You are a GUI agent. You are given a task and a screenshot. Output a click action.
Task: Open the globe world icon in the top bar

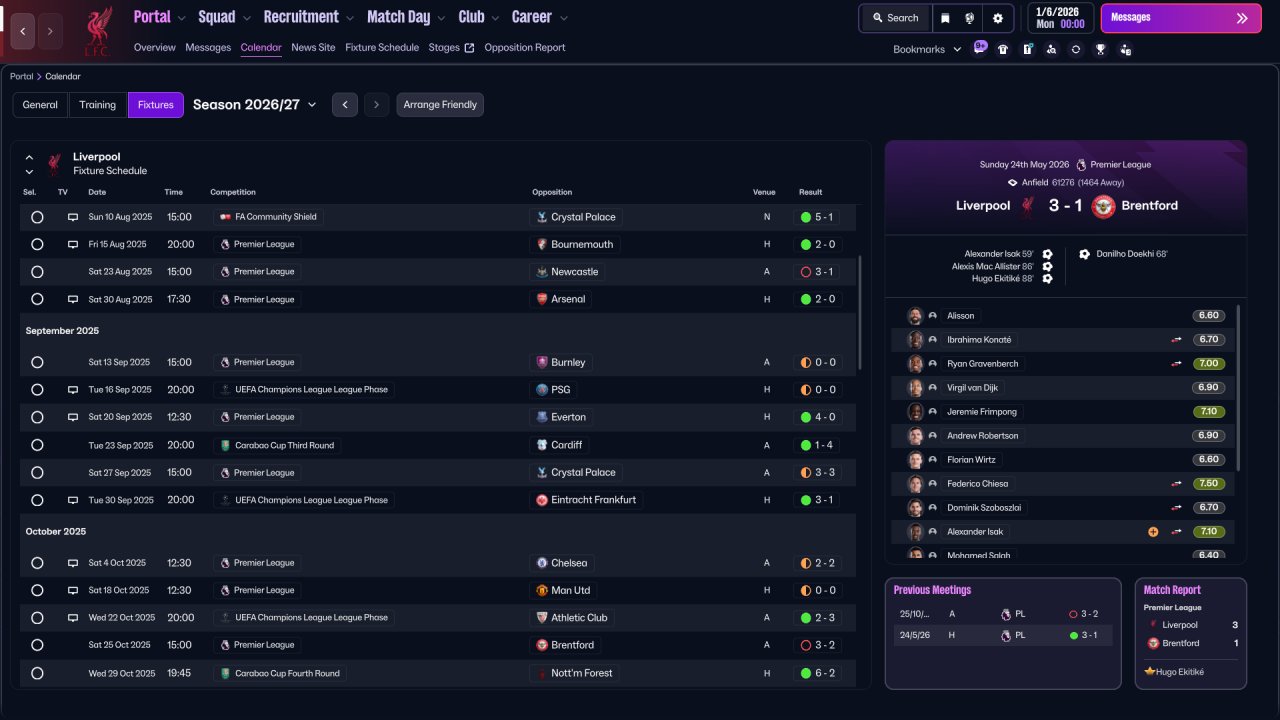(x=970, y=18)
